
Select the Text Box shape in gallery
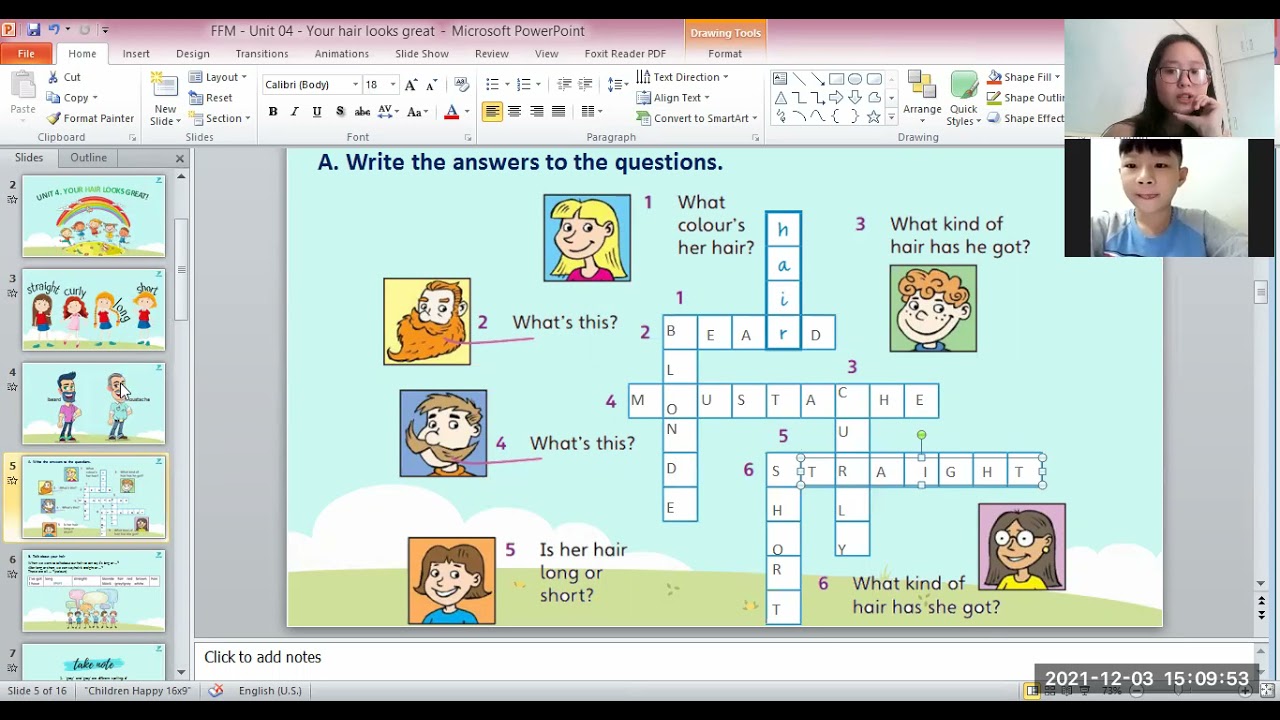tap(780, 79)
